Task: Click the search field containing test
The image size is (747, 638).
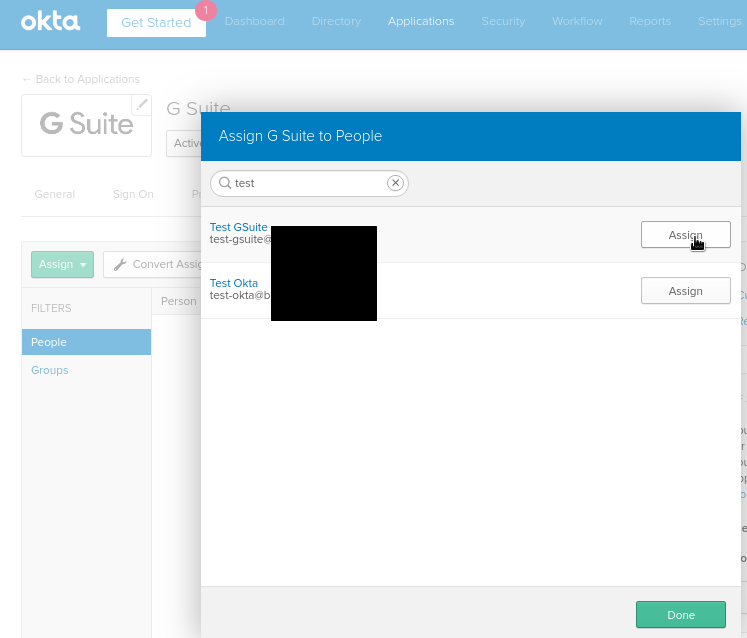Action: [x=309, y=183]
